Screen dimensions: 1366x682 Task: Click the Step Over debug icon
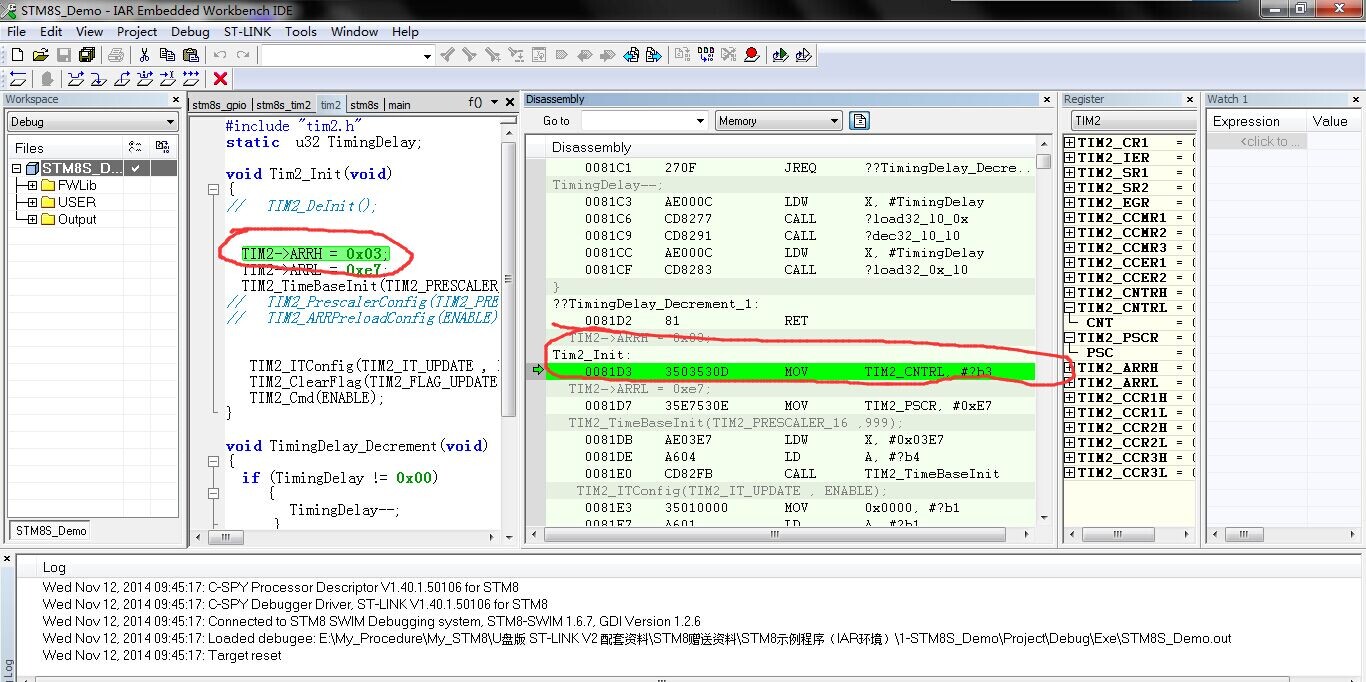(x=76, y=79)
